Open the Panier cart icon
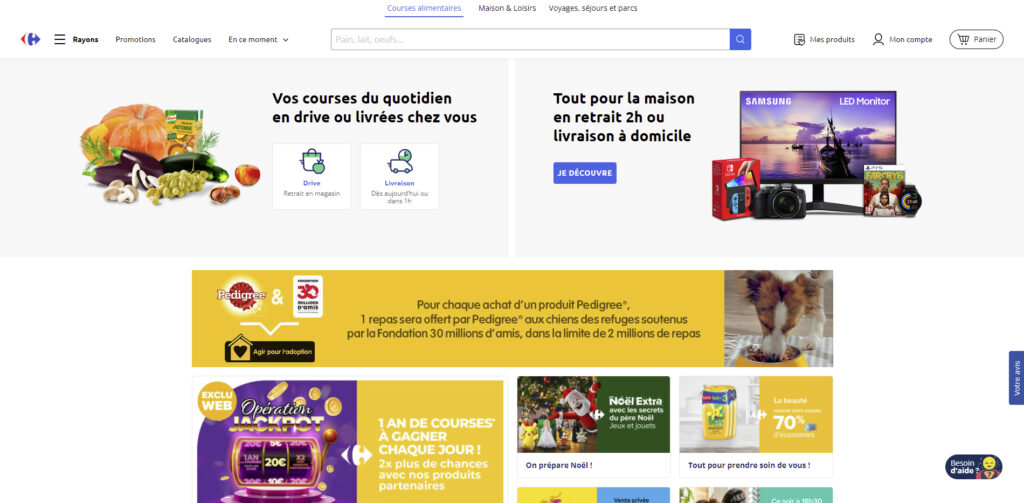The image size is (1024, 503). pyautogui.click(x=963, y=39)
